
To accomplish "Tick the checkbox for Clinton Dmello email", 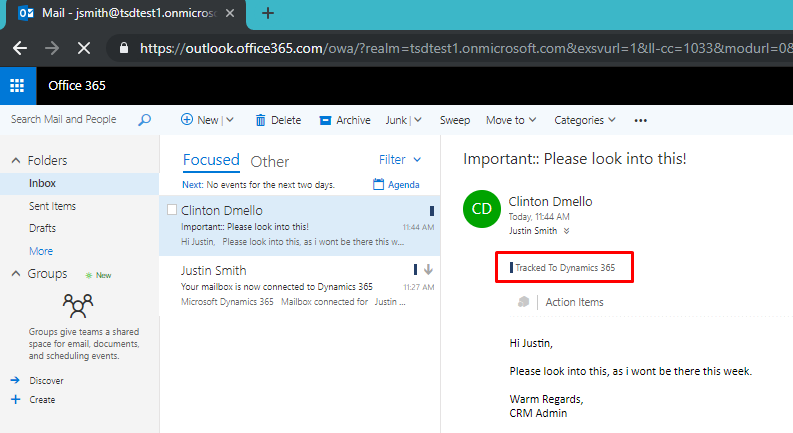I will click(172, 209).
